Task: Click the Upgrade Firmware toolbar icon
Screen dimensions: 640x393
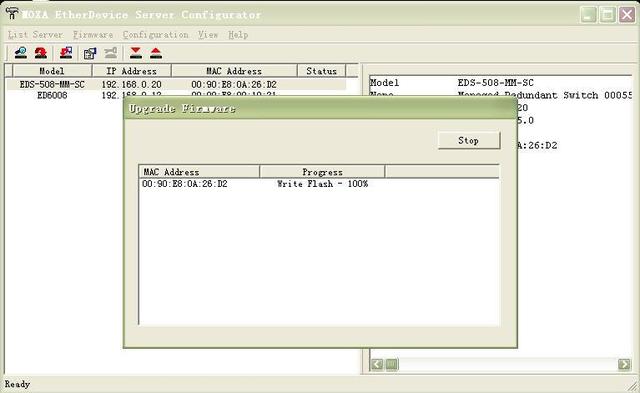Action: (x=66, y=53)
